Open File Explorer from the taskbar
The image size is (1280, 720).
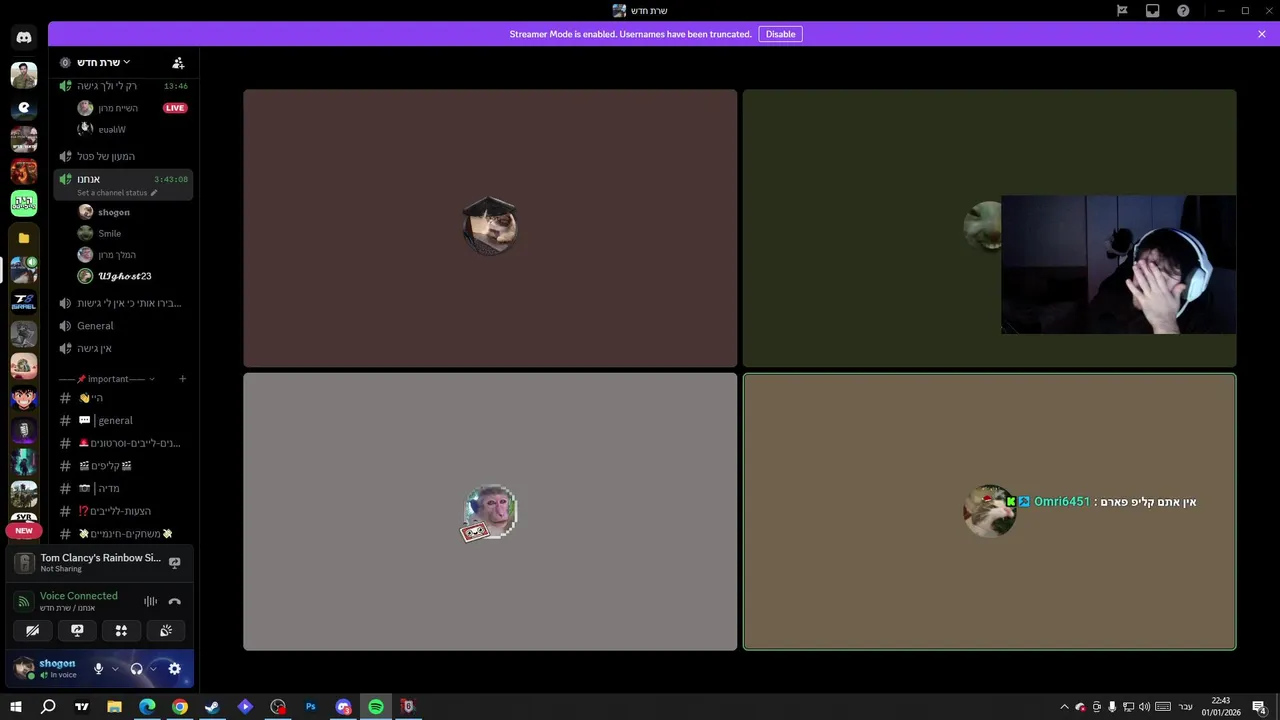click(114, 707)
